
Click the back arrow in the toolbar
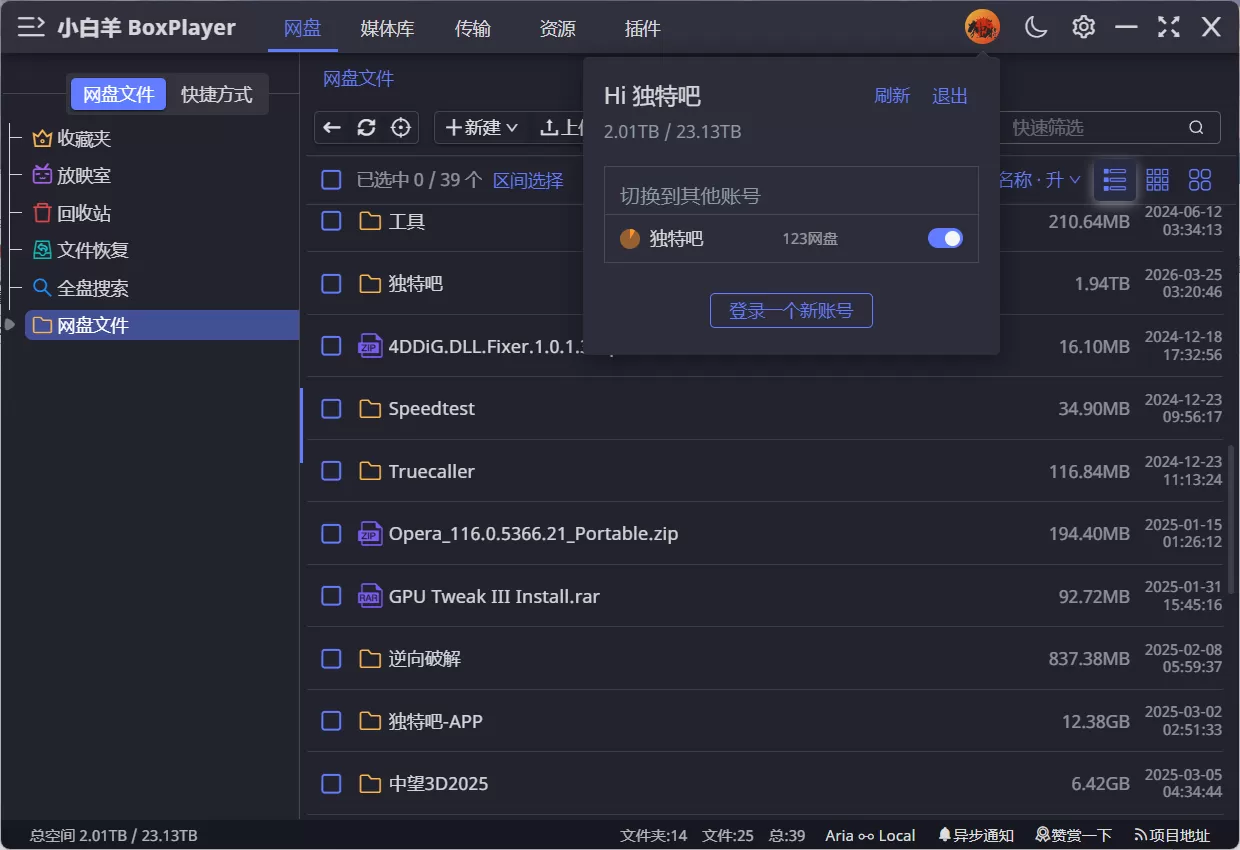[x=332, y=128]
